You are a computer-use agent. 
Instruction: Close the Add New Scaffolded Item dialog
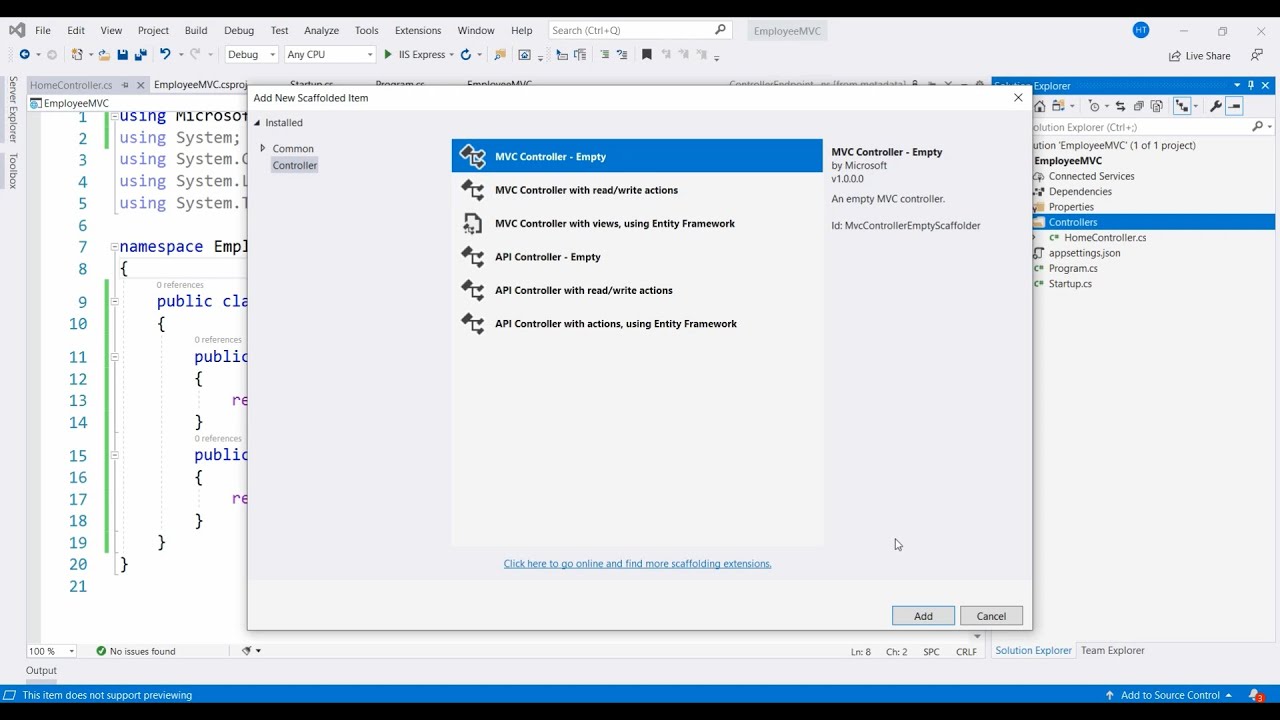tap(1018, 97)
